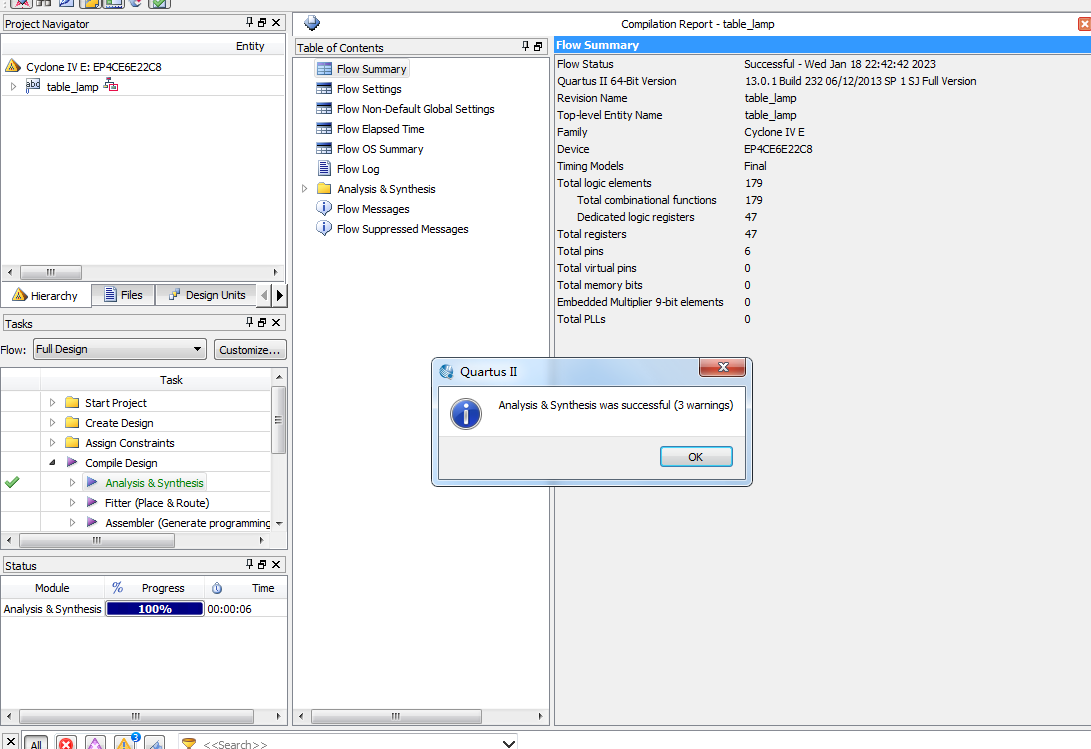Toggle the All messages filter
Image resolution: width=1091 pixels, height=749 pixels.
tap(35, 743)
